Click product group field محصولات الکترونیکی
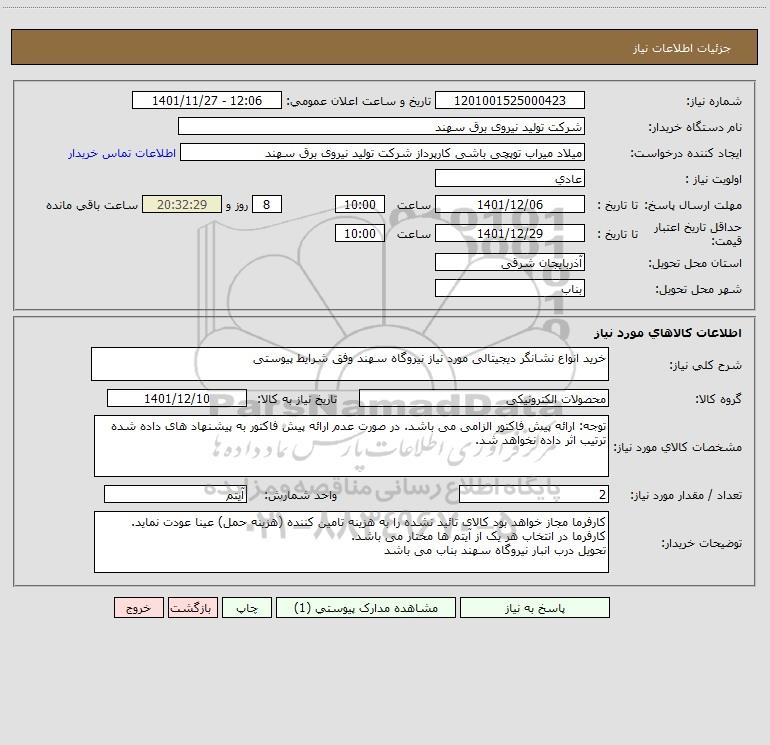Screen dimensions: 770x745 pyautogui.click(x=484, y=398)
